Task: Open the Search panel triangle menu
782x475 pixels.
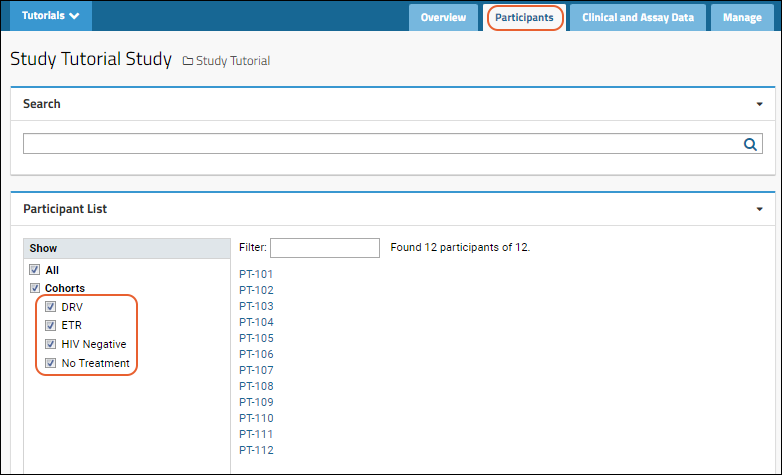Action: click(x=759, y=104)
